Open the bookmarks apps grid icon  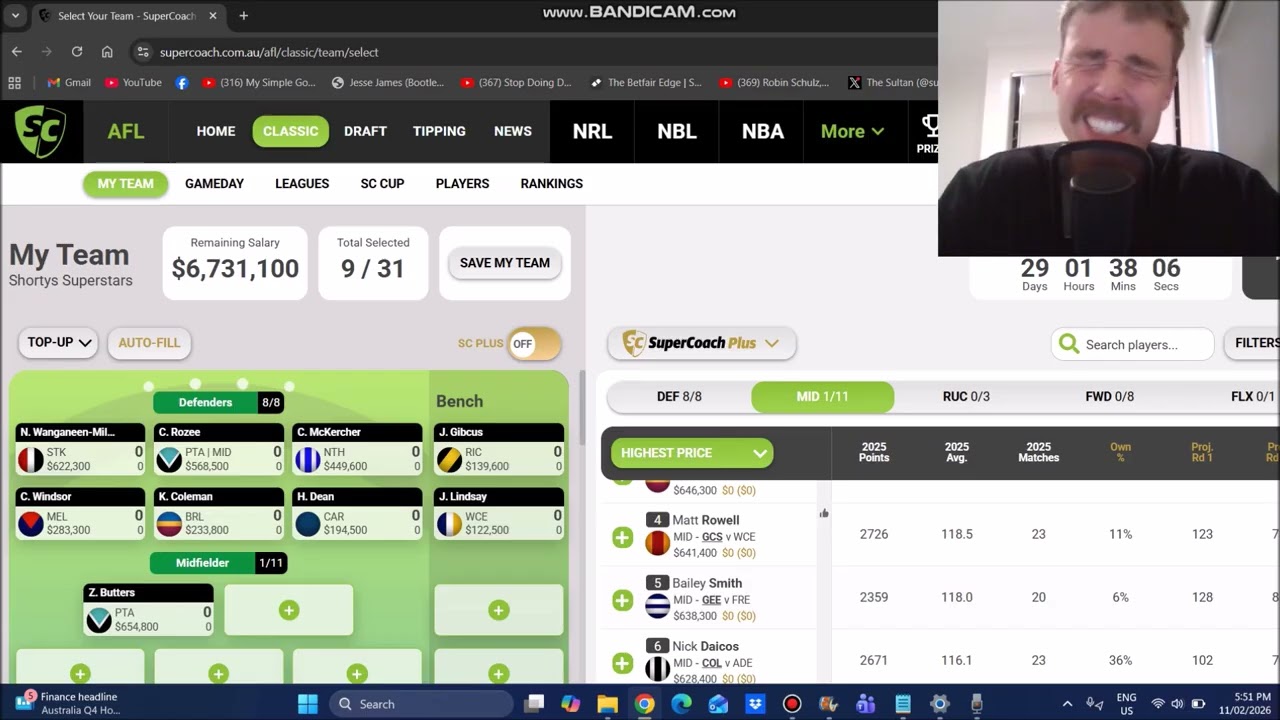14,83
